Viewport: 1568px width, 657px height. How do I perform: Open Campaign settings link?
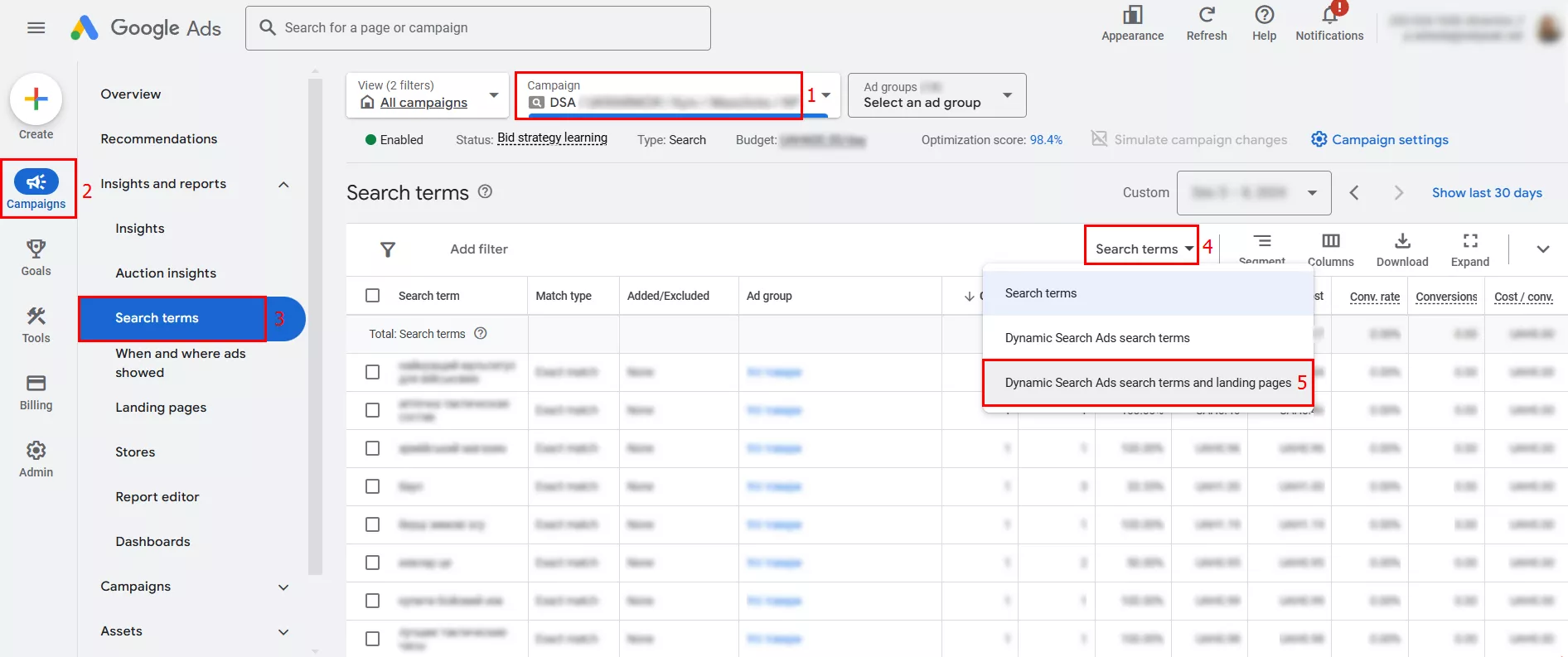pos(1380,139)
